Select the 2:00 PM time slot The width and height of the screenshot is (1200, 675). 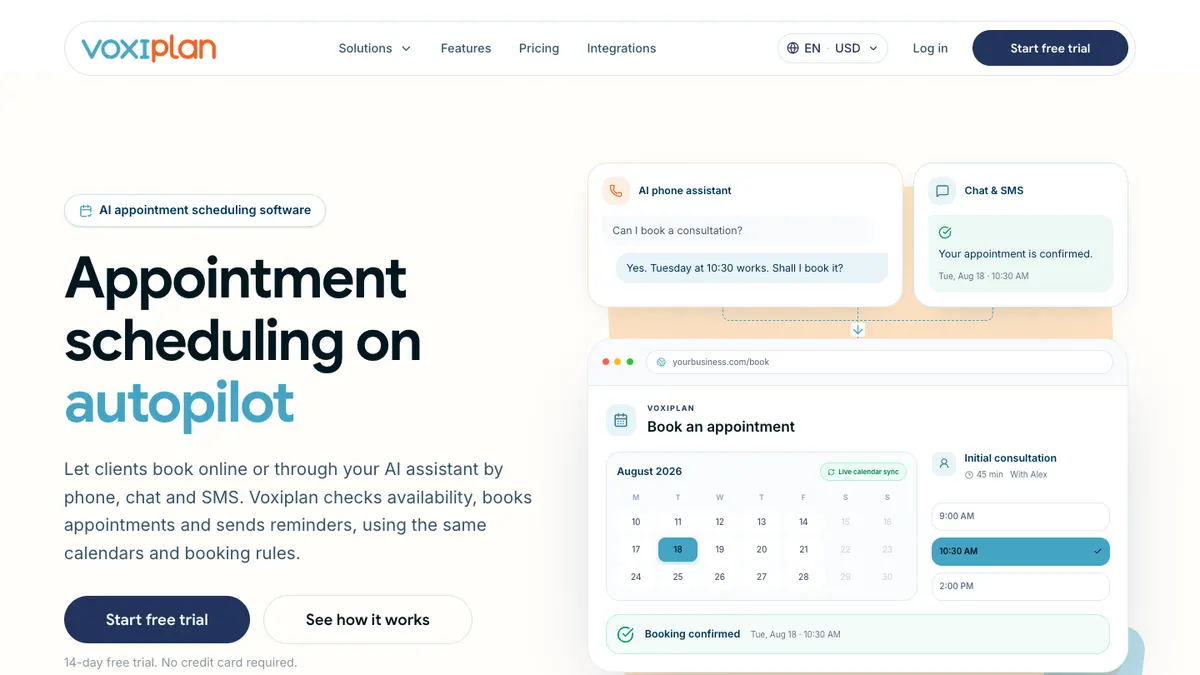tap(1020, 586)
